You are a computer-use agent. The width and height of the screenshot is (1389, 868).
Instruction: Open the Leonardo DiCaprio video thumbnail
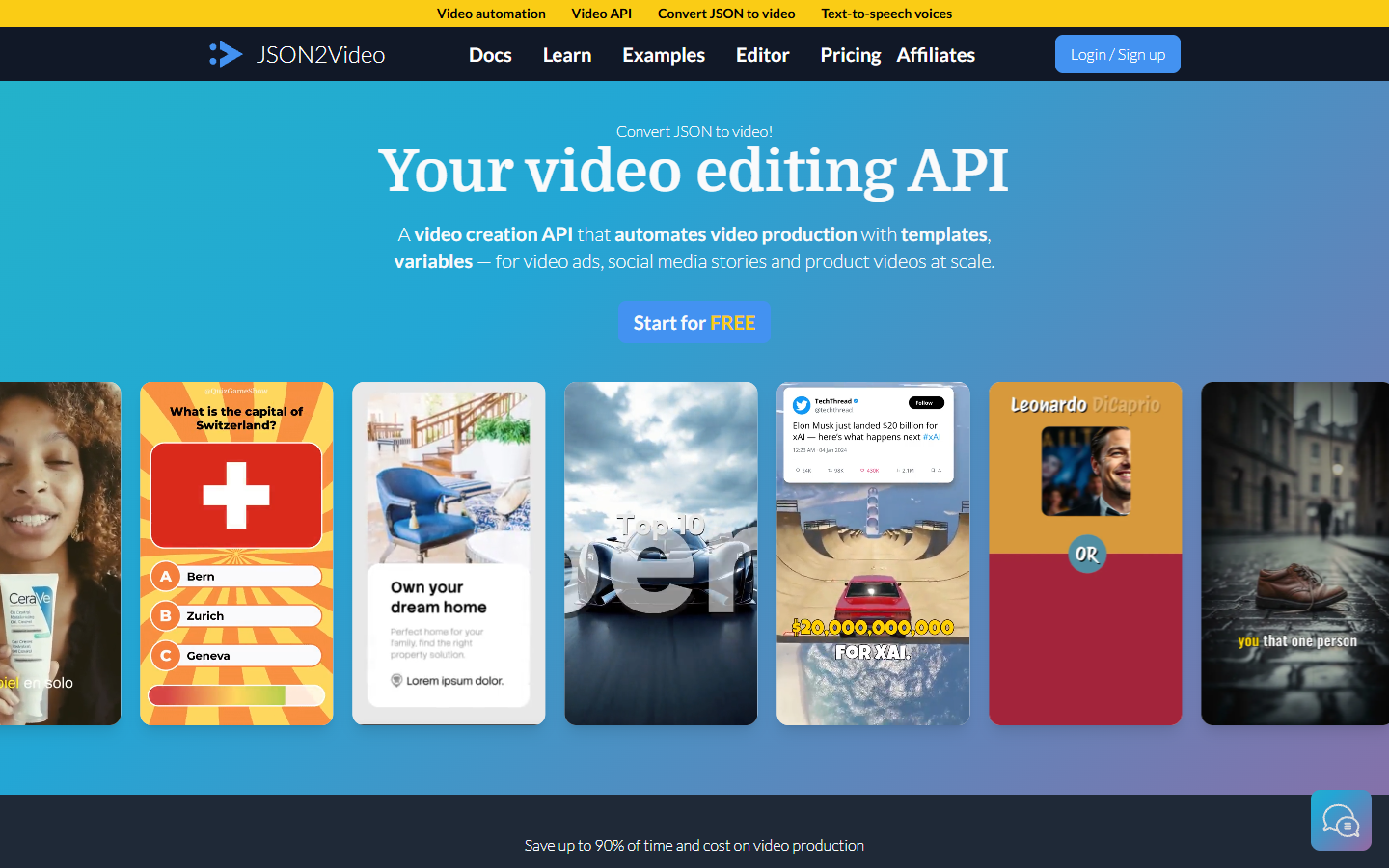click(1085, 554)
